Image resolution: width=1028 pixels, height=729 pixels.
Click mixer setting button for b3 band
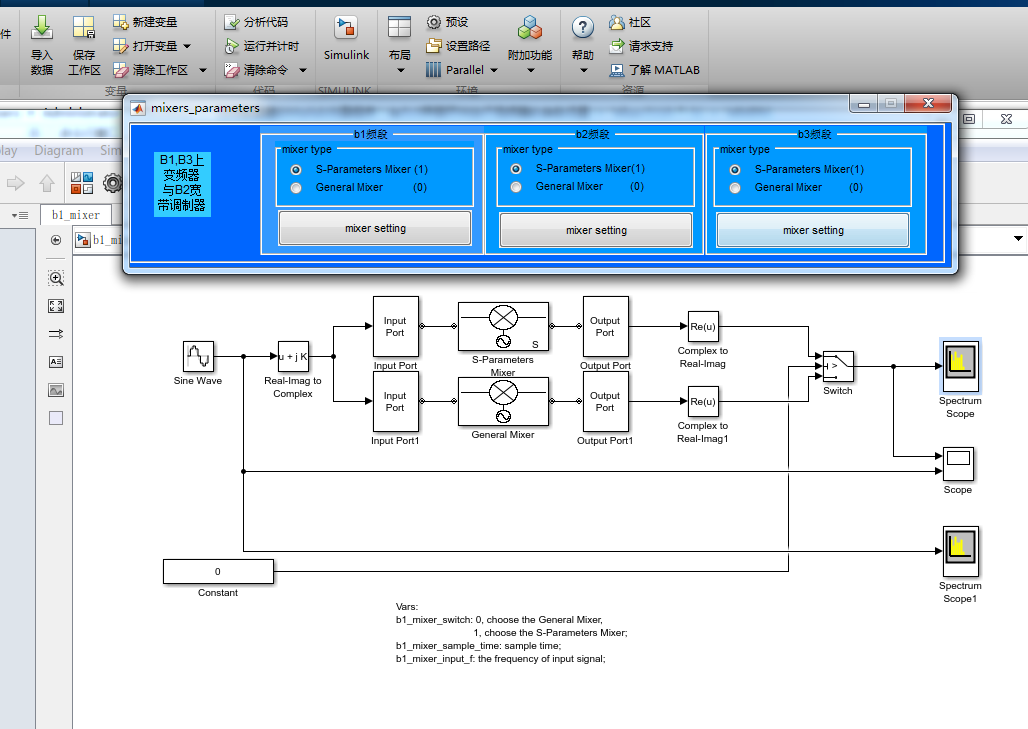click(813, 230)
